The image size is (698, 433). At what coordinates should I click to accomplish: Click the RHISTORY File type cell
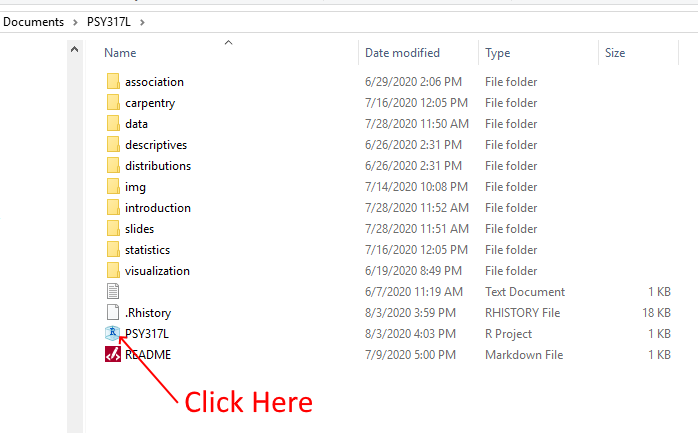523,313
